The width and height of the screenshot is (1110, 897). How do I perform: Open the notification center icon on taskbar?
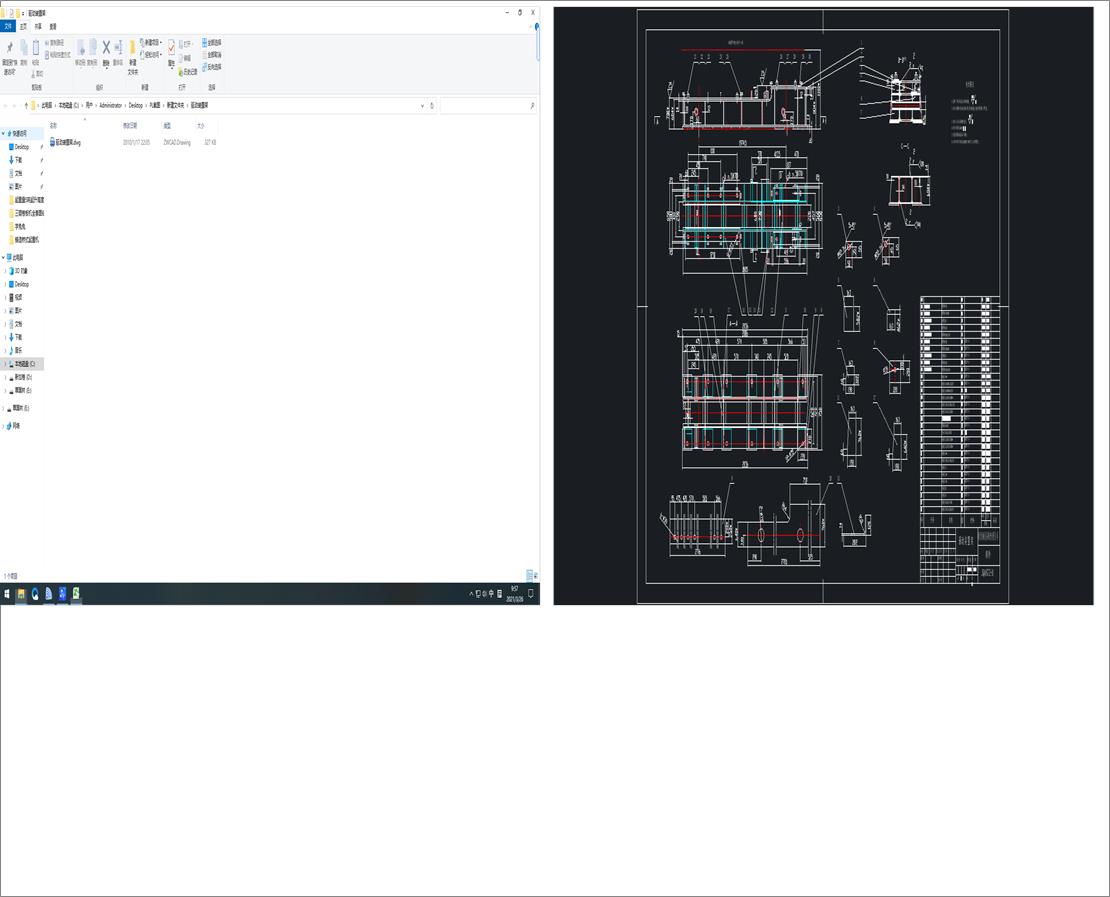(x=530, y=594)
